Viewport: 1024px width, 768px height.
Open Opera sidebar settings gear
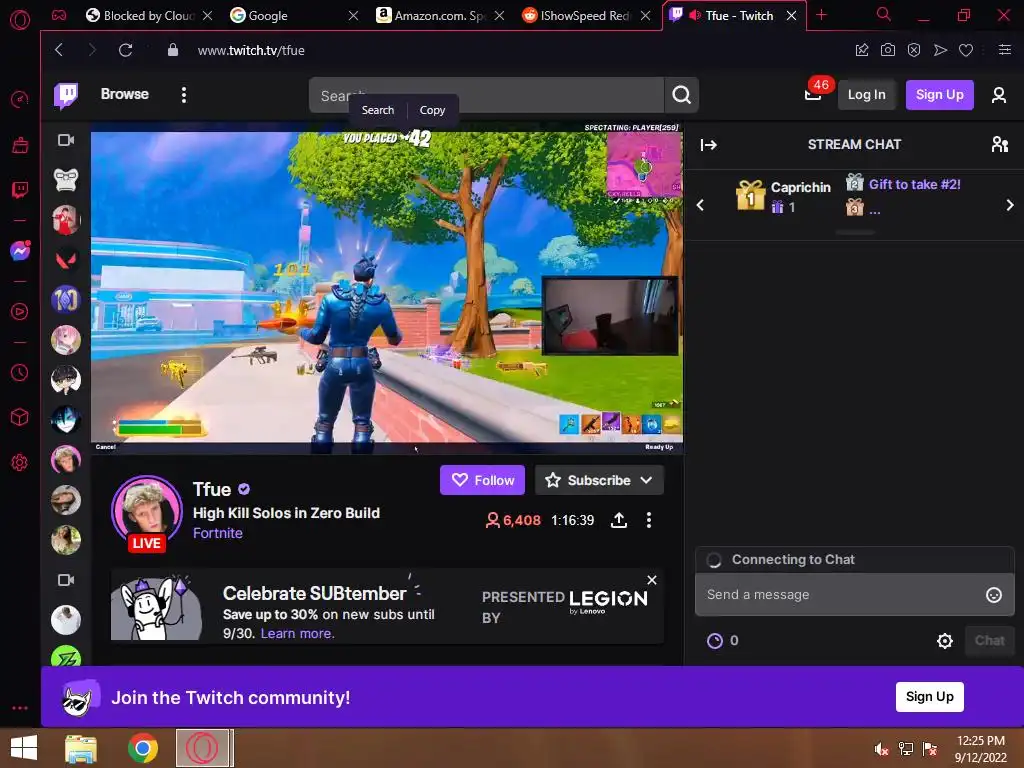(x=20, y=462)
